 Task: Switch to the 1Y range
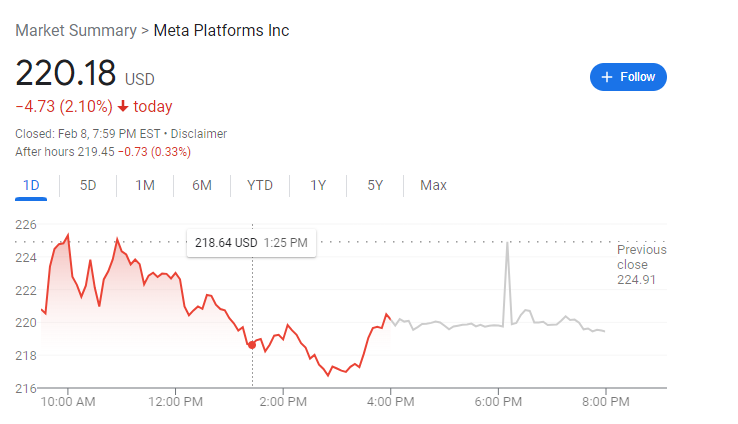point(318,185)
